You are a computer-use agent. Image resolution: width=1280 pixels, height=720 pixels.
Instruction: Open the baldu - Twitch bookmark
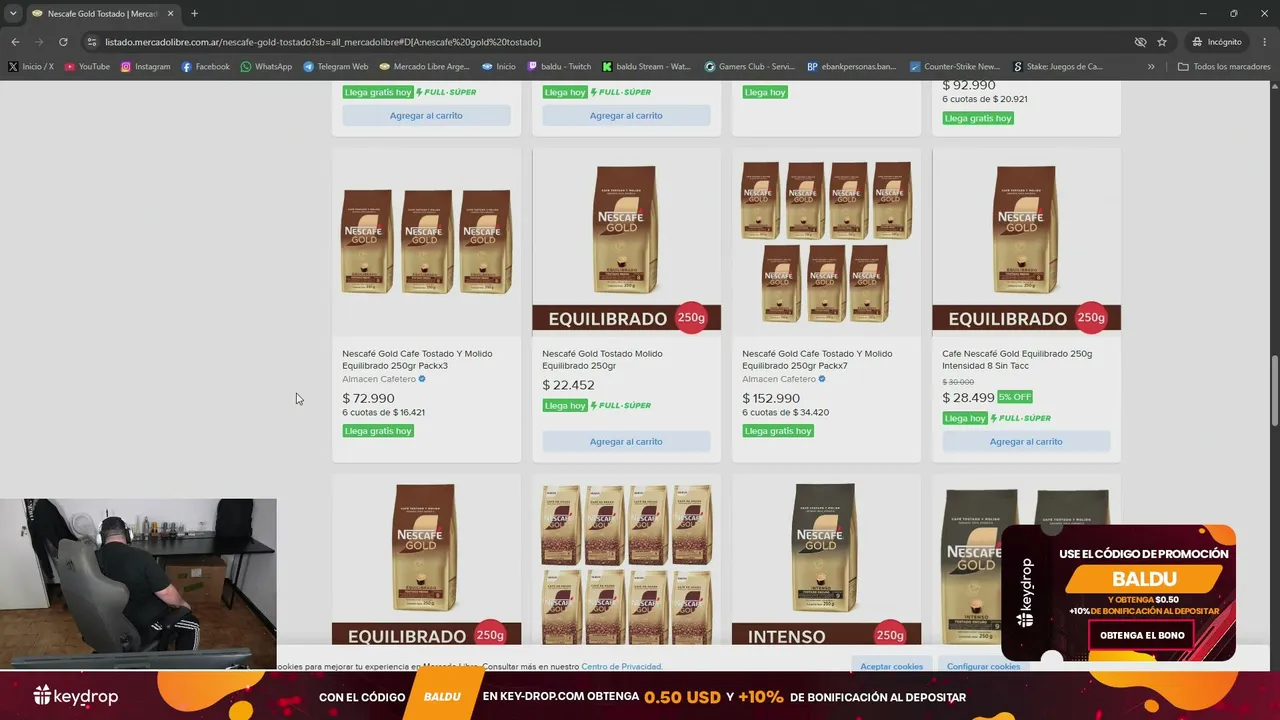[x=559, y=67]
